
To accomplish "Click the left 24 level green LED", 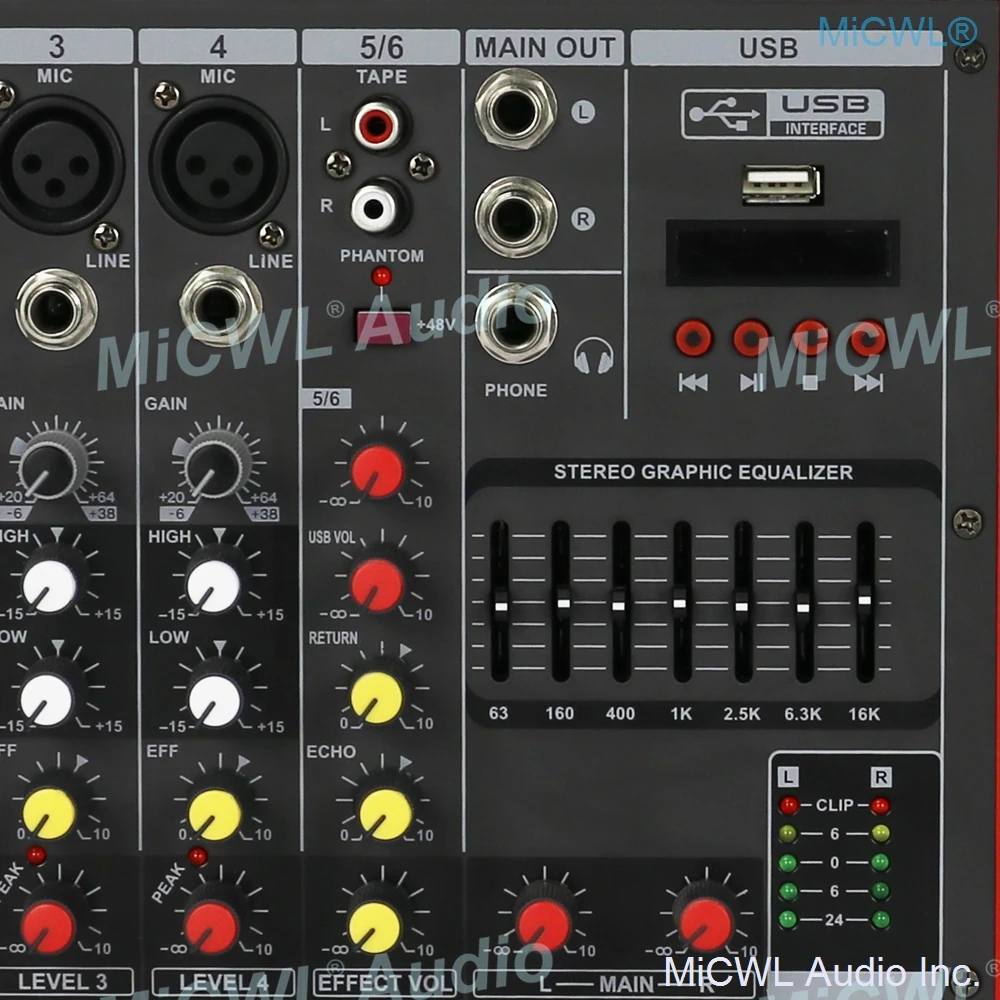I will click(788, 920).
